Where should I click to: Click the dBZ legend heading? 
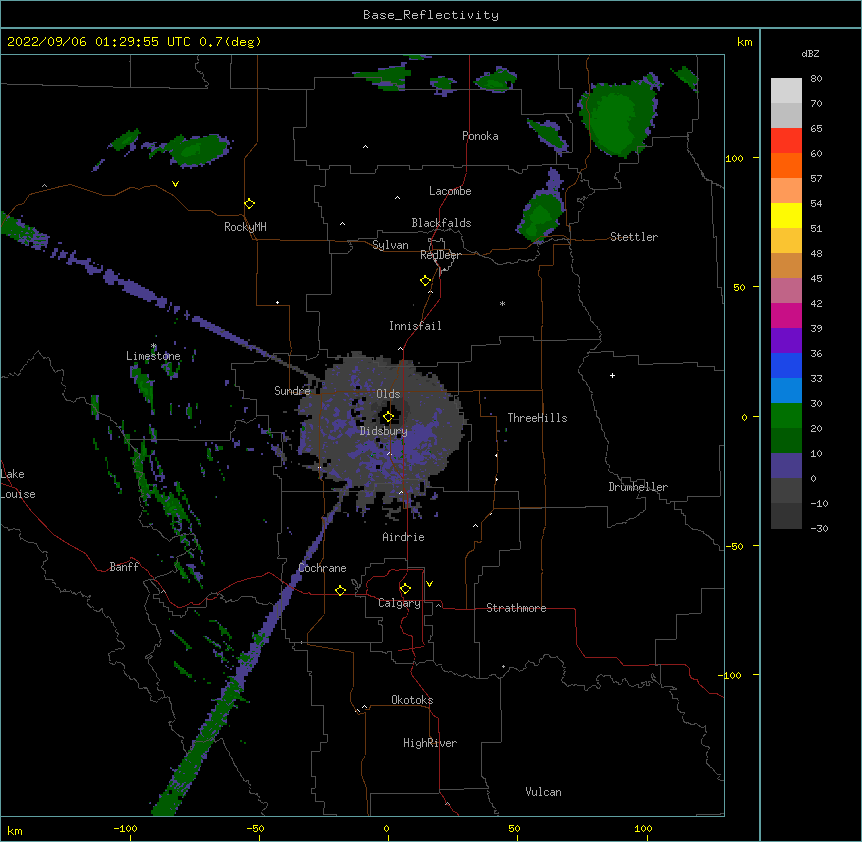(x=810, y=53)
